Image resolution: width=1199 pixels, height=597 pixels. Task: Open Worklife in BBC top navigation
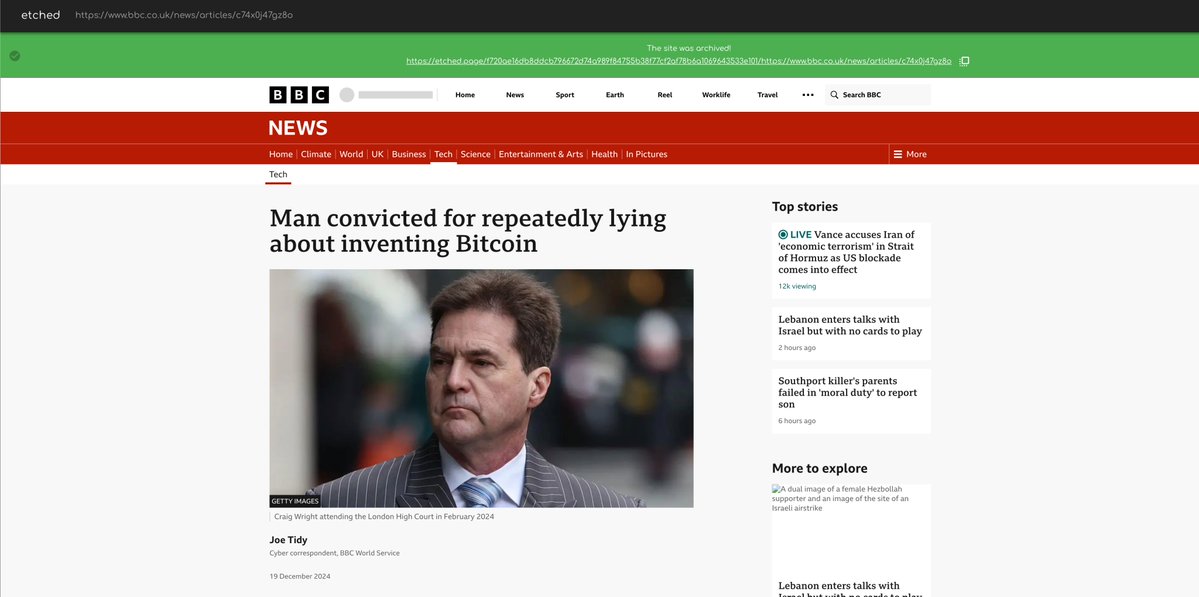tap(716, 95)
